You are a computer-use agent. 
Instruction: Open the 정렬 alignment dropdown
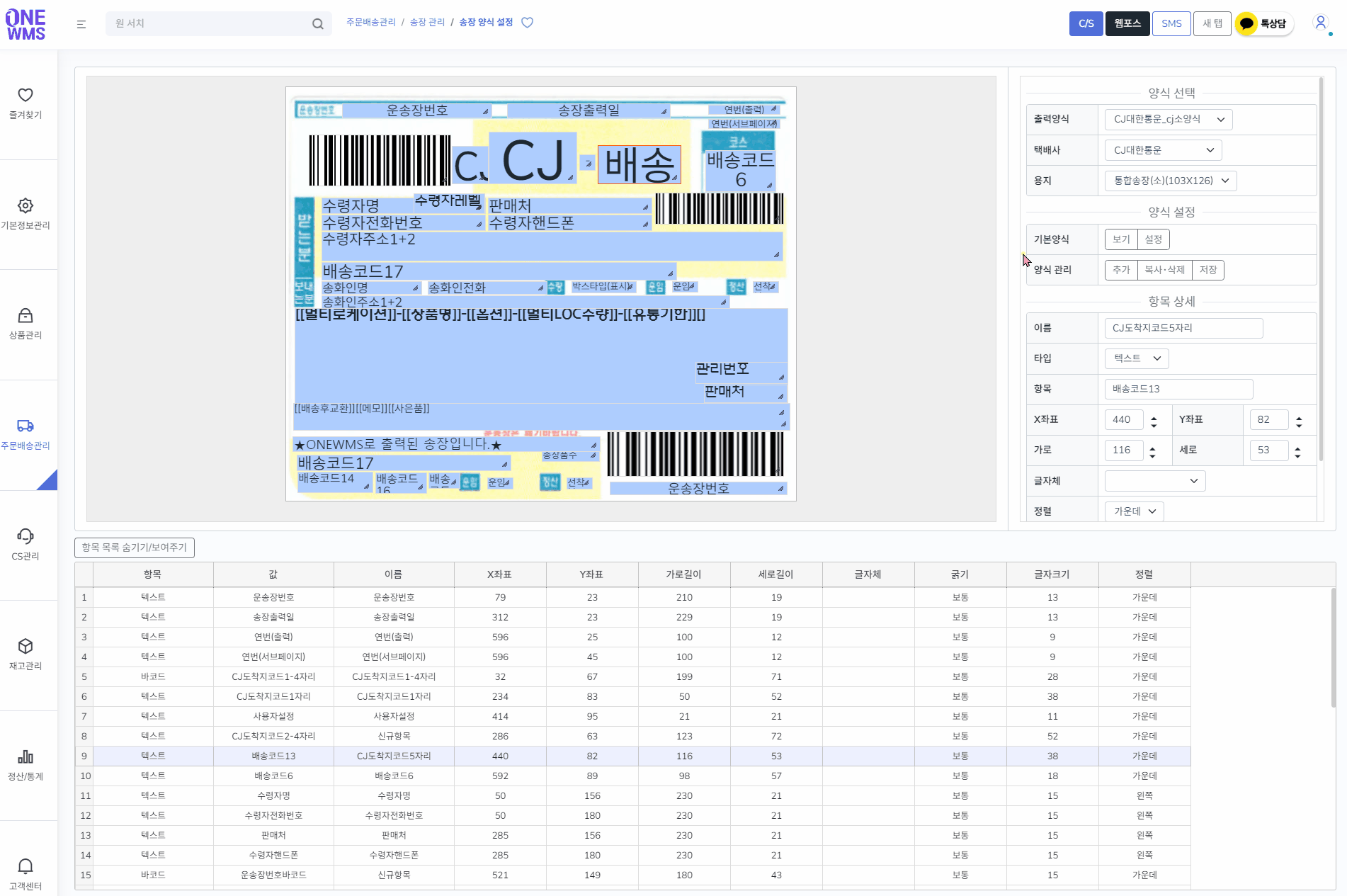[1135, 511]
